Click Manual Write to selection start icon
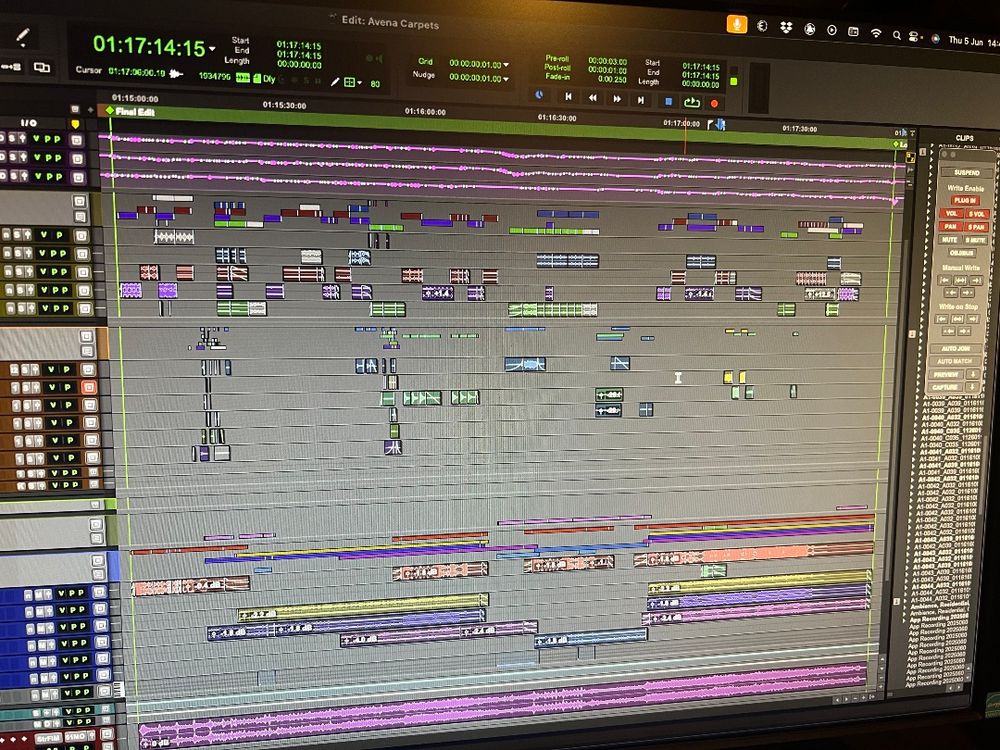 (x=945, y=280)
